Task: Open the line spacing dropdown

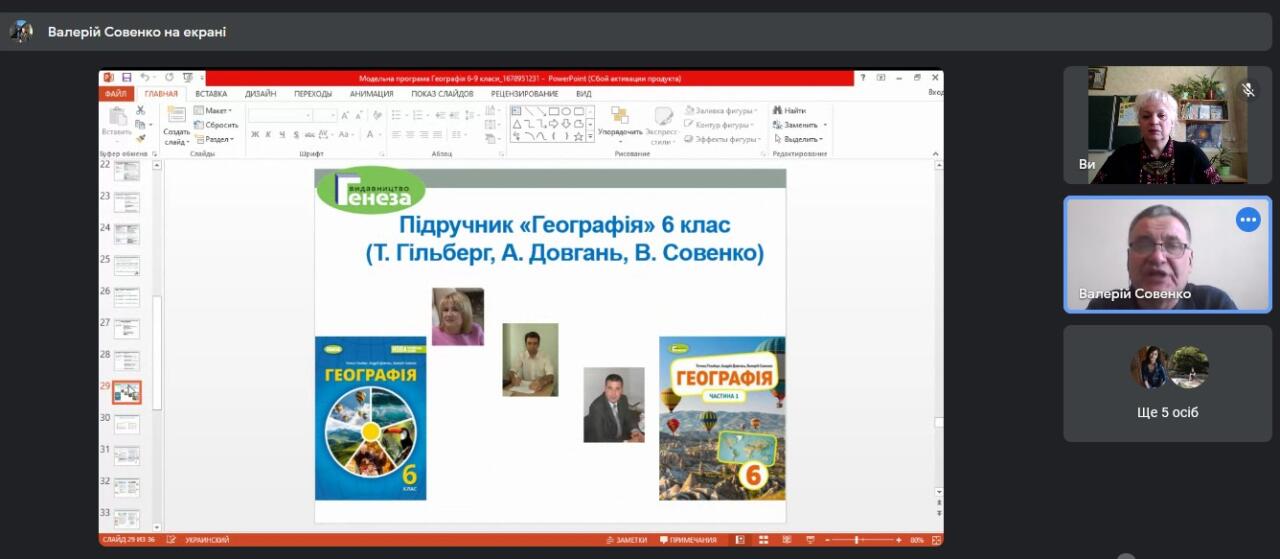Action: pos(480,115)
